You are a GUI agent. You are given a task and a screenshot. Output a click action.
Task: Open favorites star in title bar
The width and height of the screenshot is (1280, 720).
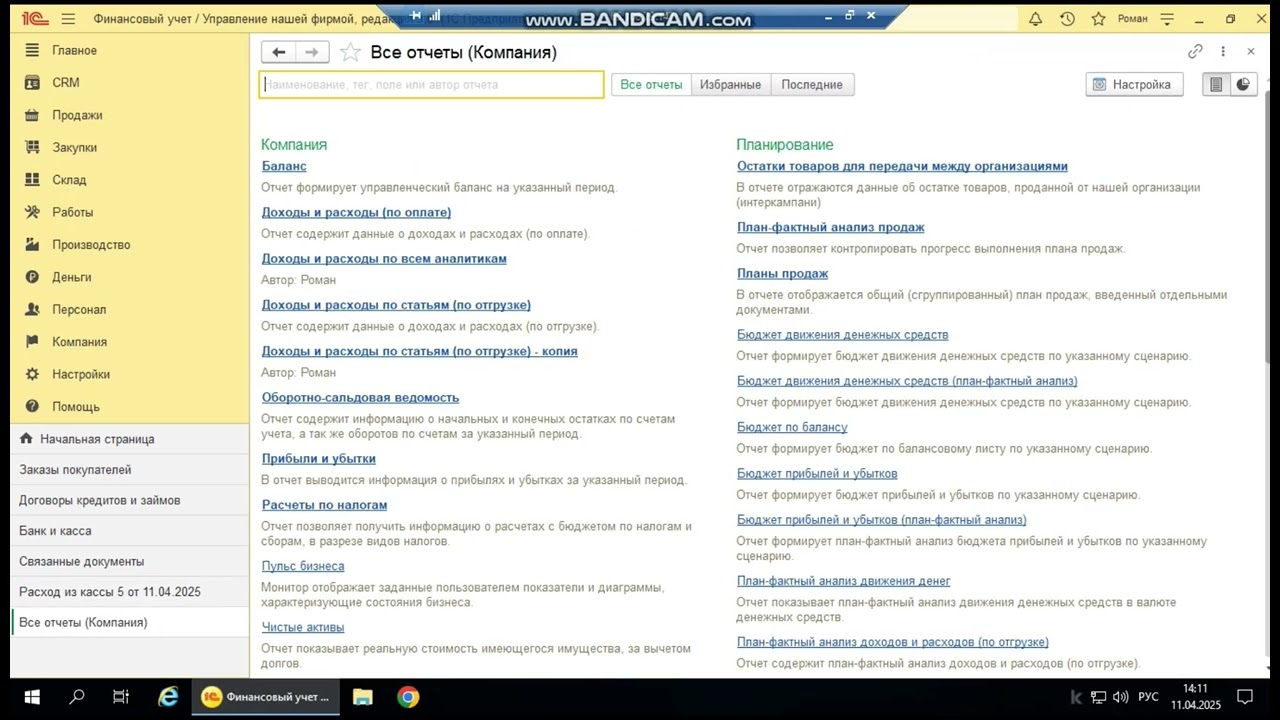(x=1098, y=19)
